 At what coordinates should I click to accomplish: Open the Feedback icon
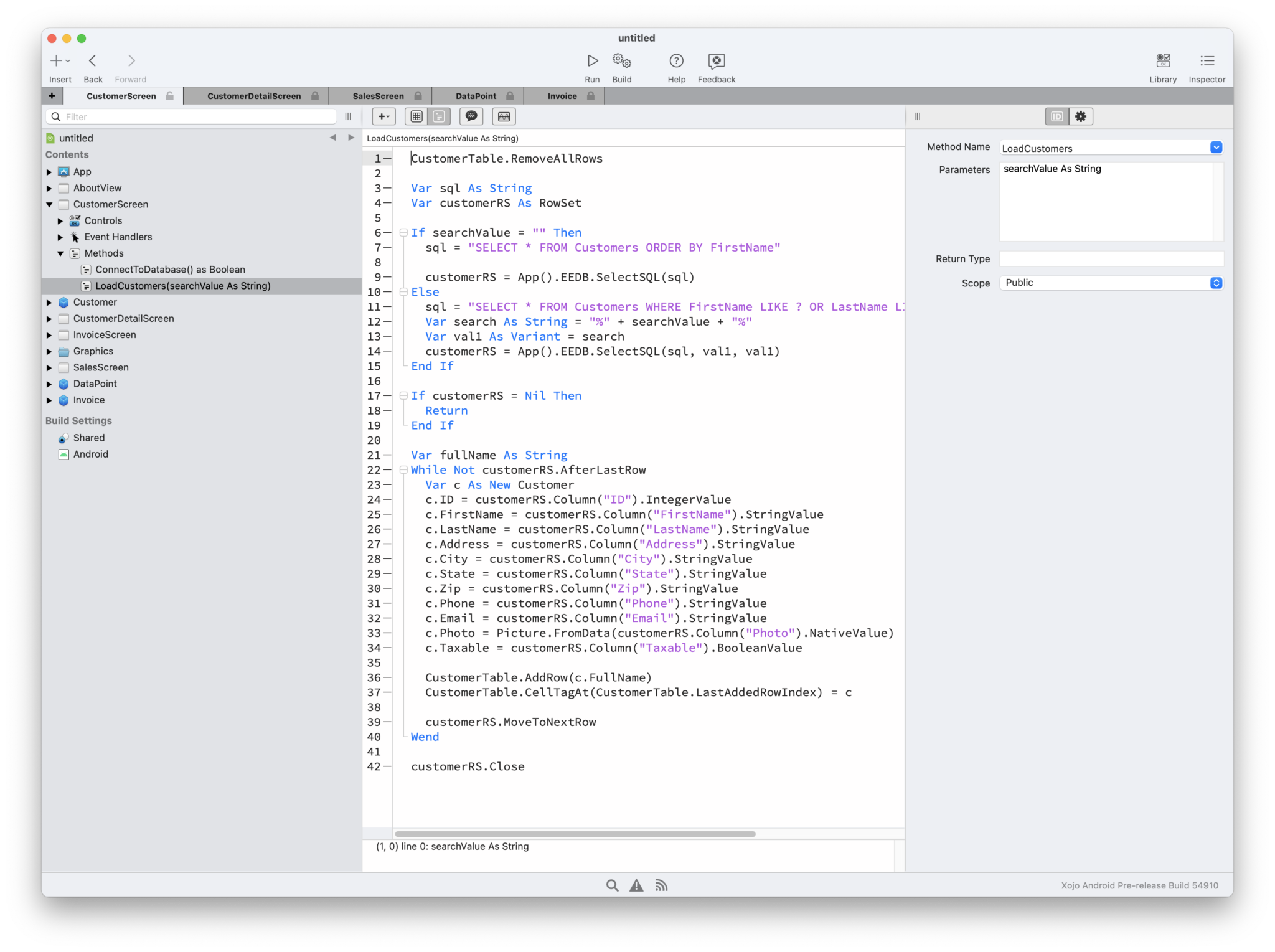coord(717,61)
